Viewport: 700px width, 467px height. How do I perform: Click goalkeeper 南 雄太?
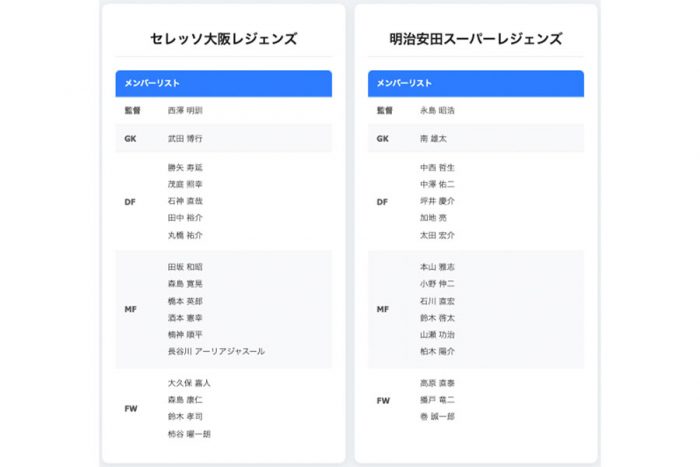click(433, 138)
